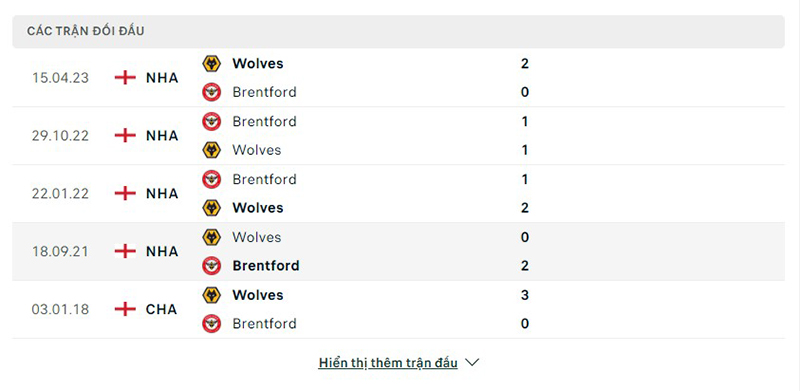Click the Wolves crest in the 03.01.18 match
The width and height of the screenshot is (800, 391).
pos(211,295)
